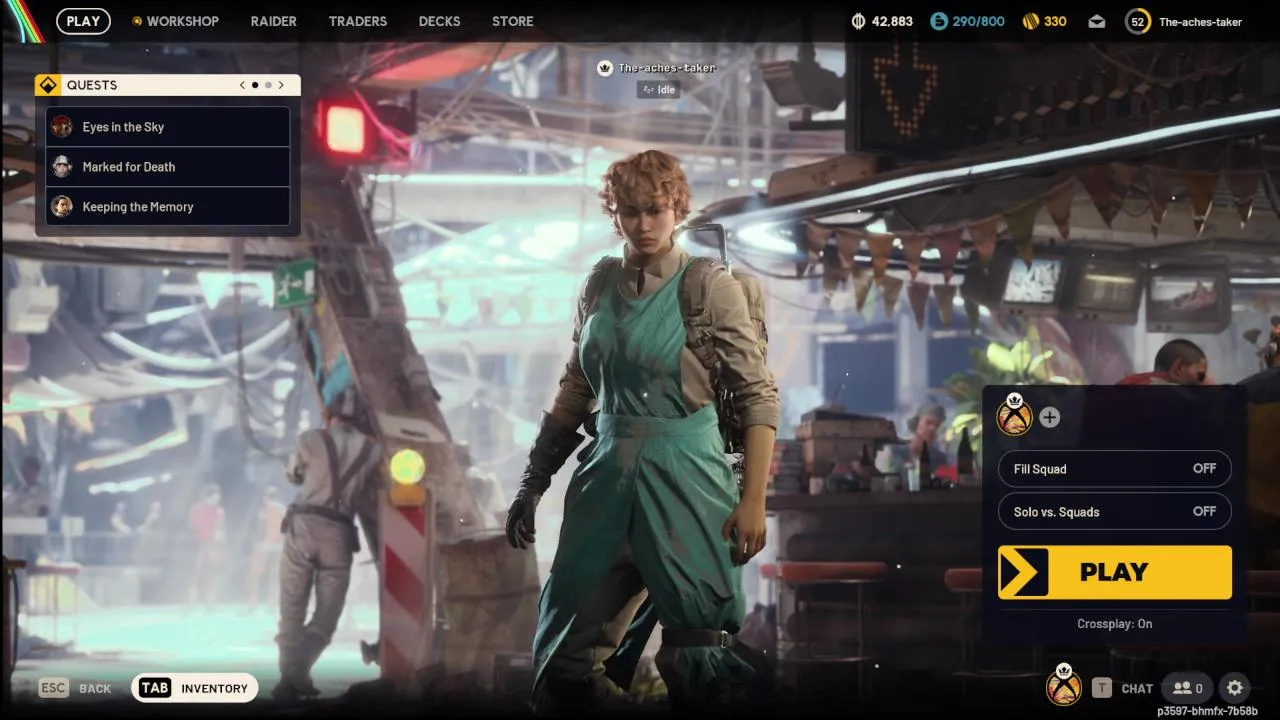This screenshot has height=720, width=1280.
Task: Click the Keeping the Memory trader portrait
Action: (x=62, y=206)
